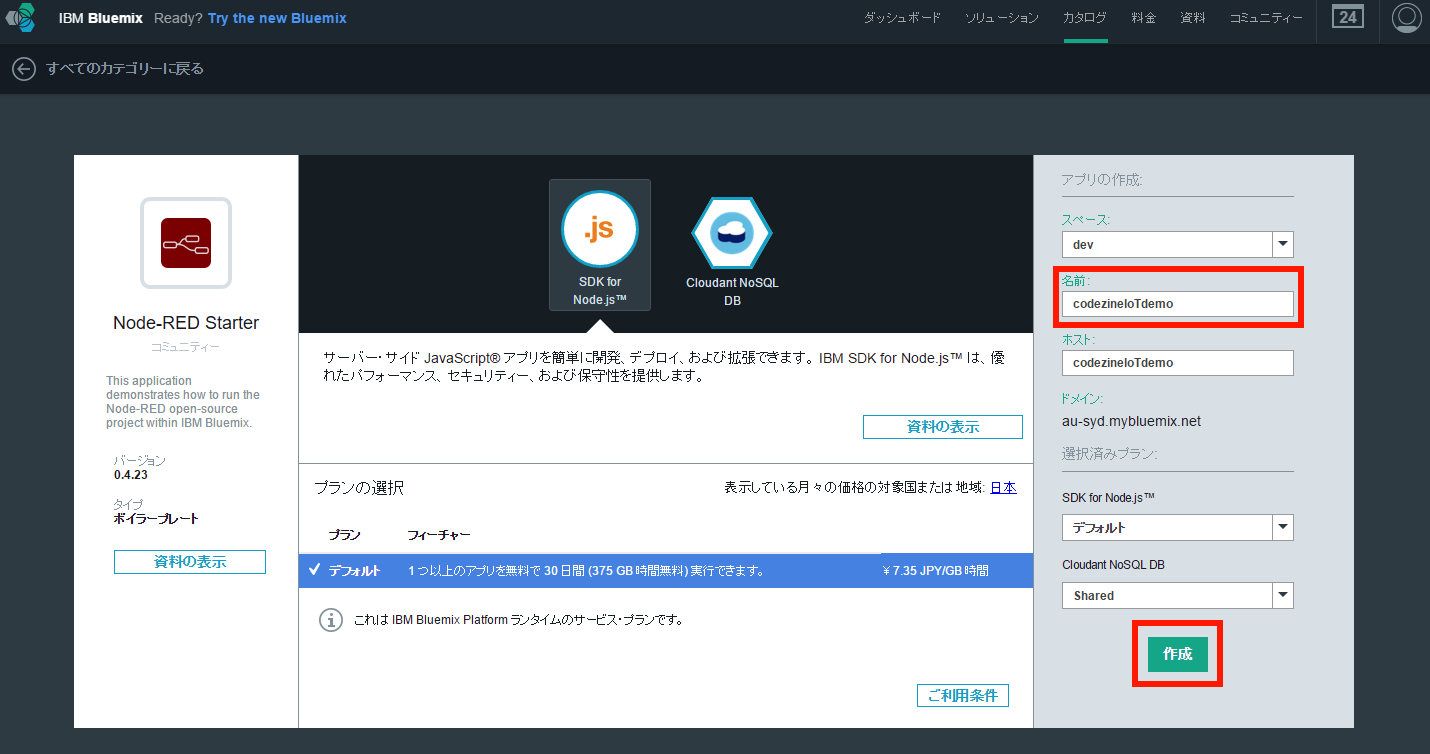Go to the ダッシュボード tab

tap(902, 18)
